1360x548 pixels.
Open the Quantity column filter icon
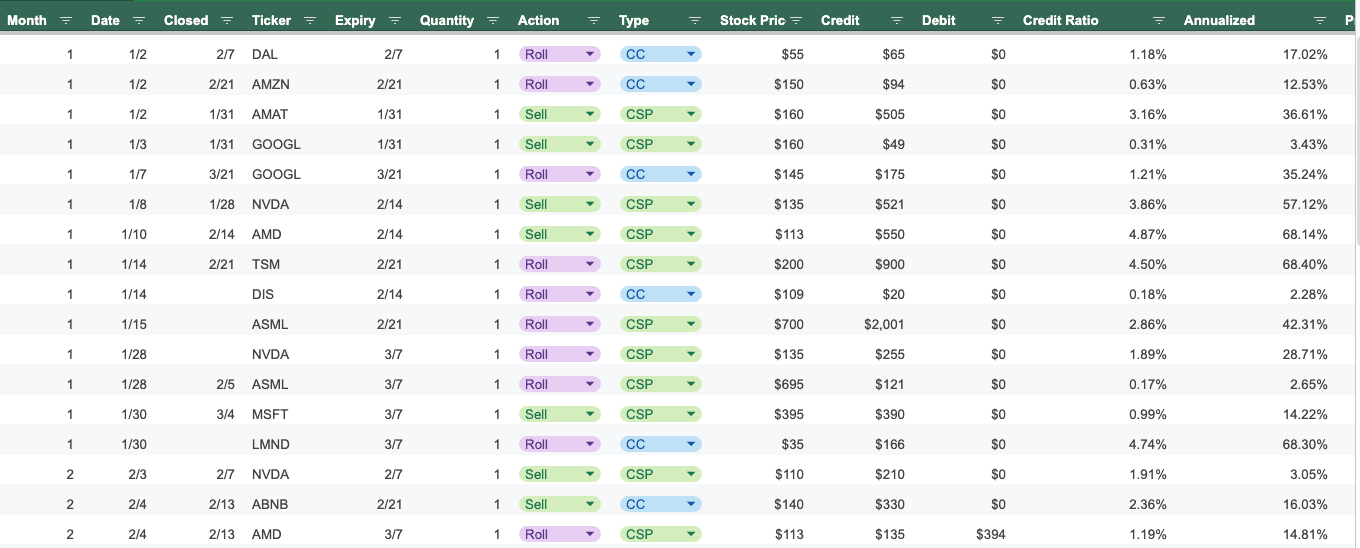[493, 20]
